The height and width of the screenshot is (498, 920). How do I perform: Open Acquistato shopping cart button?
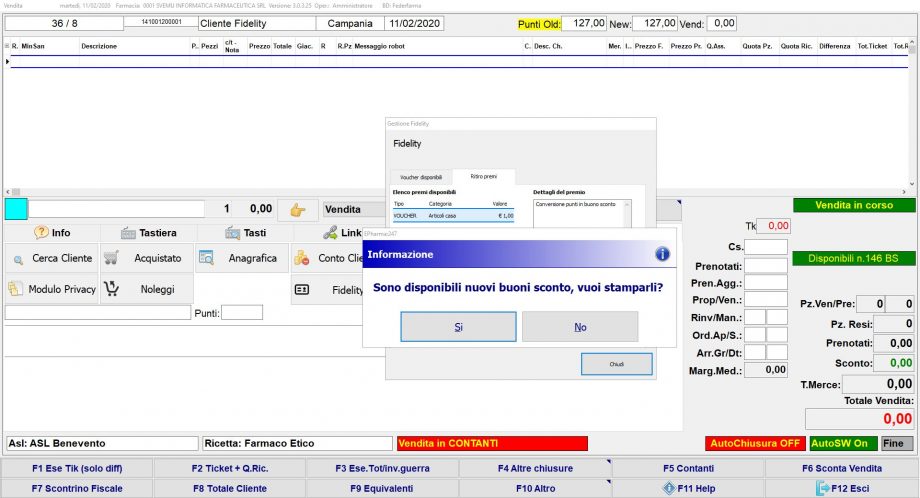(x=146, y=258)
